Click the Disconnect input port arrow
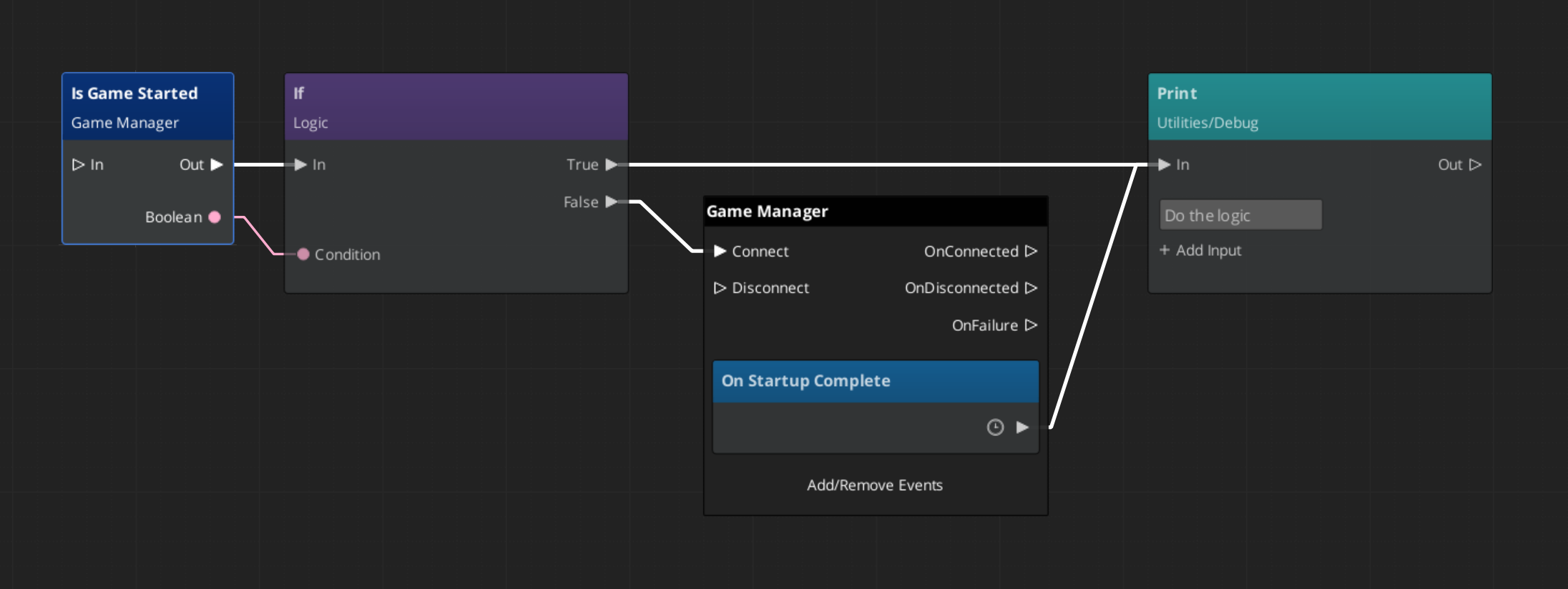The height and width of the screenshot is (589, 1568). point(720,288)
